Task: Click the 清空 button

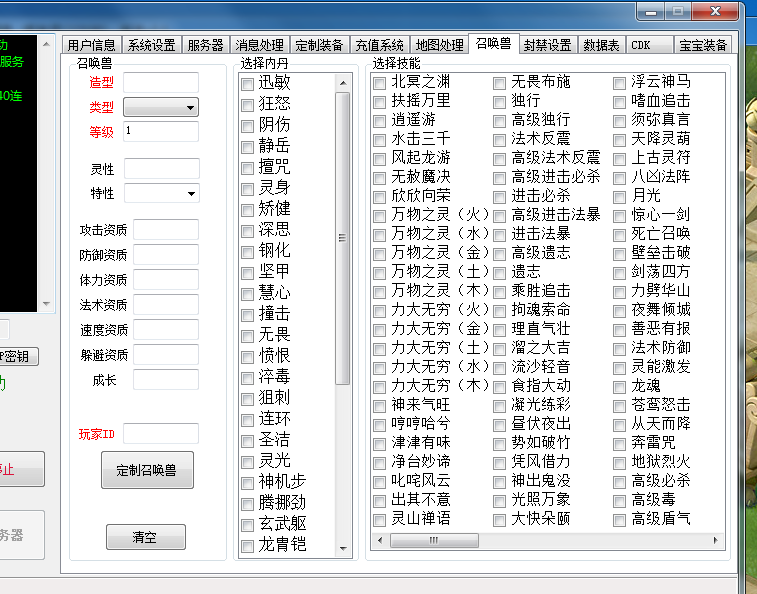Action: click(146, 537)
